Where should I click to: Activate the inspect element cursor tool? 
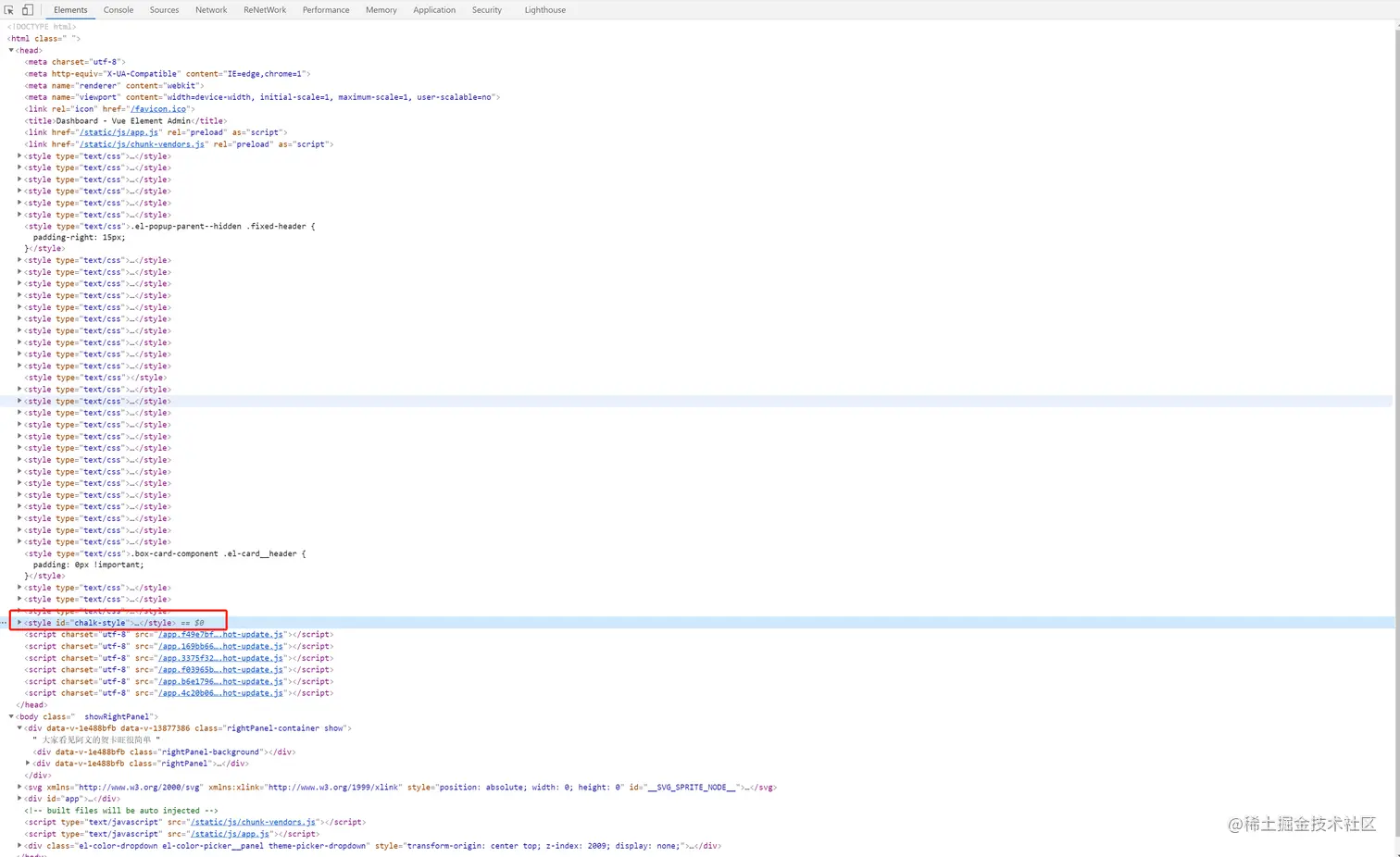click(8, 8)
